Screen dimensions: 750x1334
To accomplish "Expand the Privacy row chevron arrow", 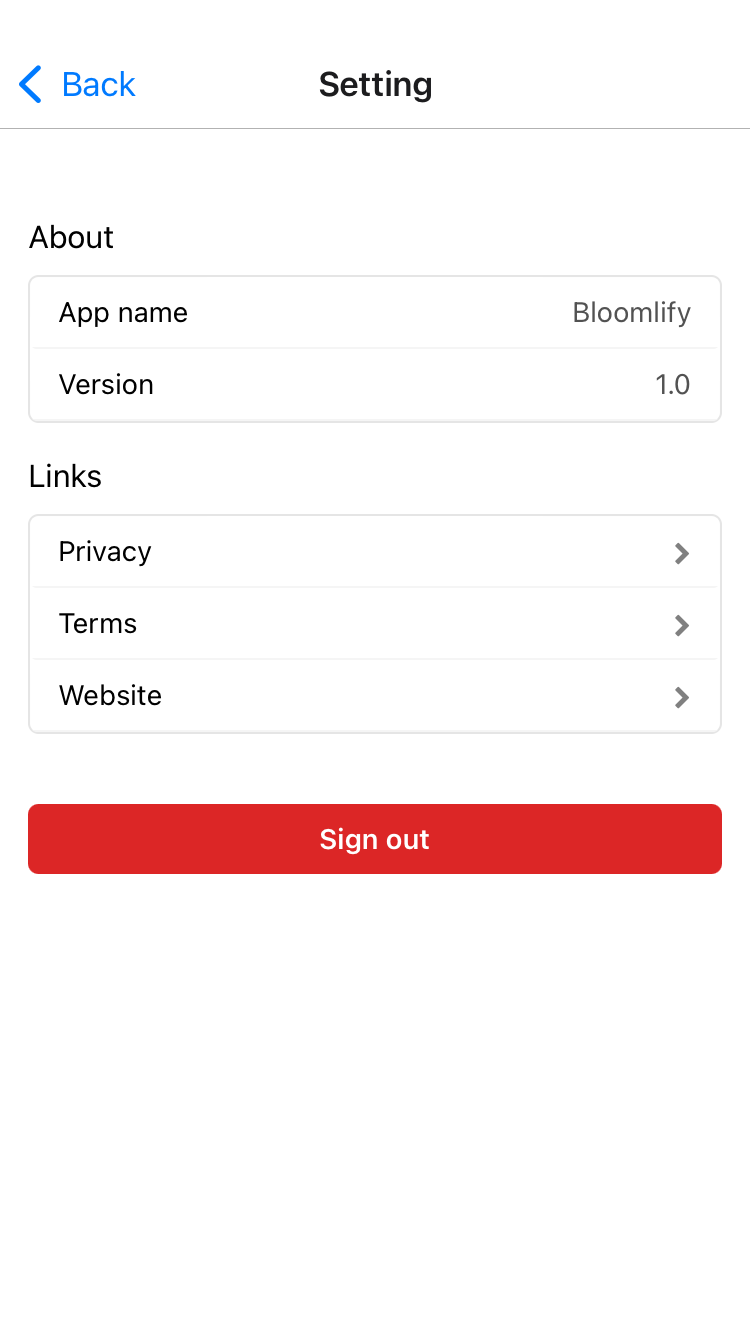I will point(682,553).
